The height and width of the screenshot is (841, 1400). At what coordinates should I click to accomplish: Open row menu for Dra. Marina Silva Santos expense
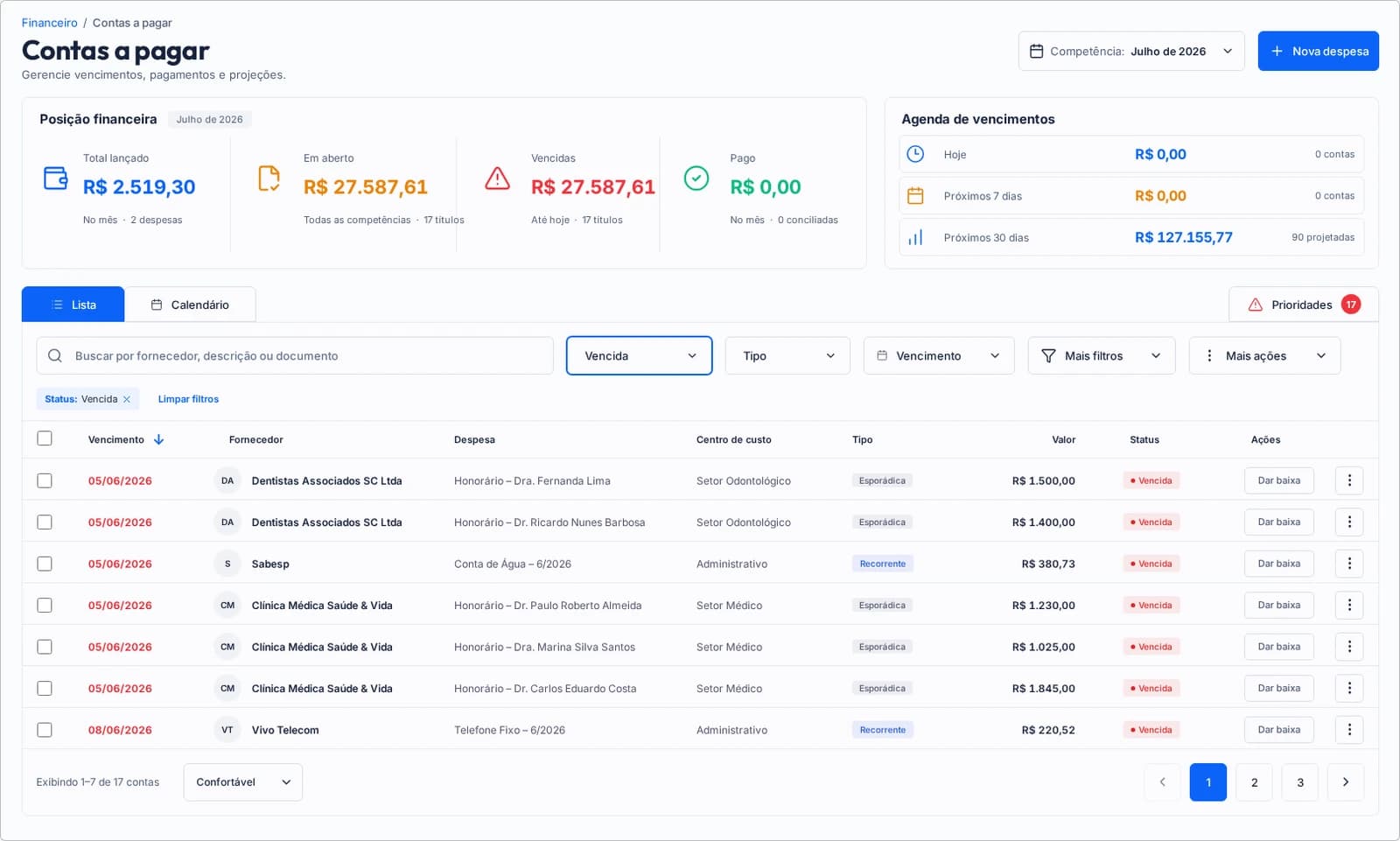point(1349,647)
